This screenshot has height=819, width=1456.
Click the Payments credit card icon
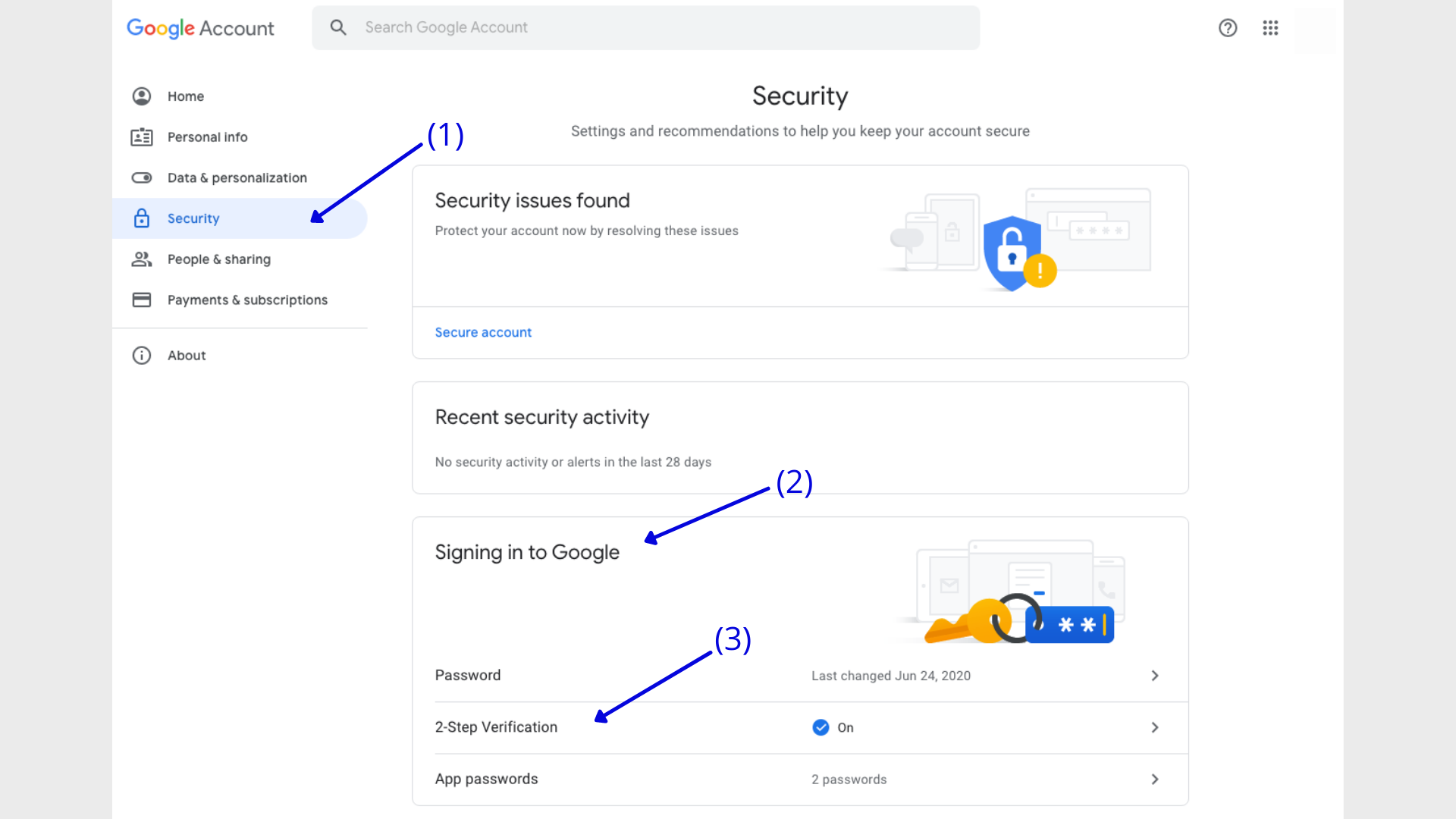coord(142,300)
